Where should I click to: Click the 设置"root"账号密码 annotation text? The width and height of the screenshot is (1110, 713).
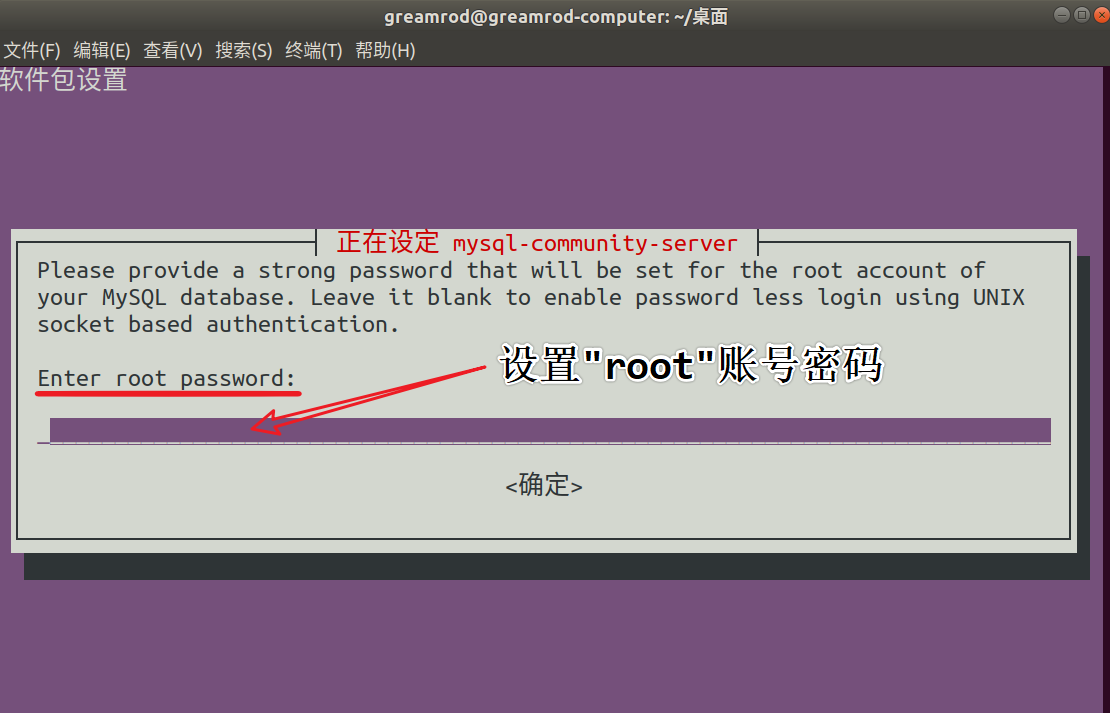tap(692, 365)
